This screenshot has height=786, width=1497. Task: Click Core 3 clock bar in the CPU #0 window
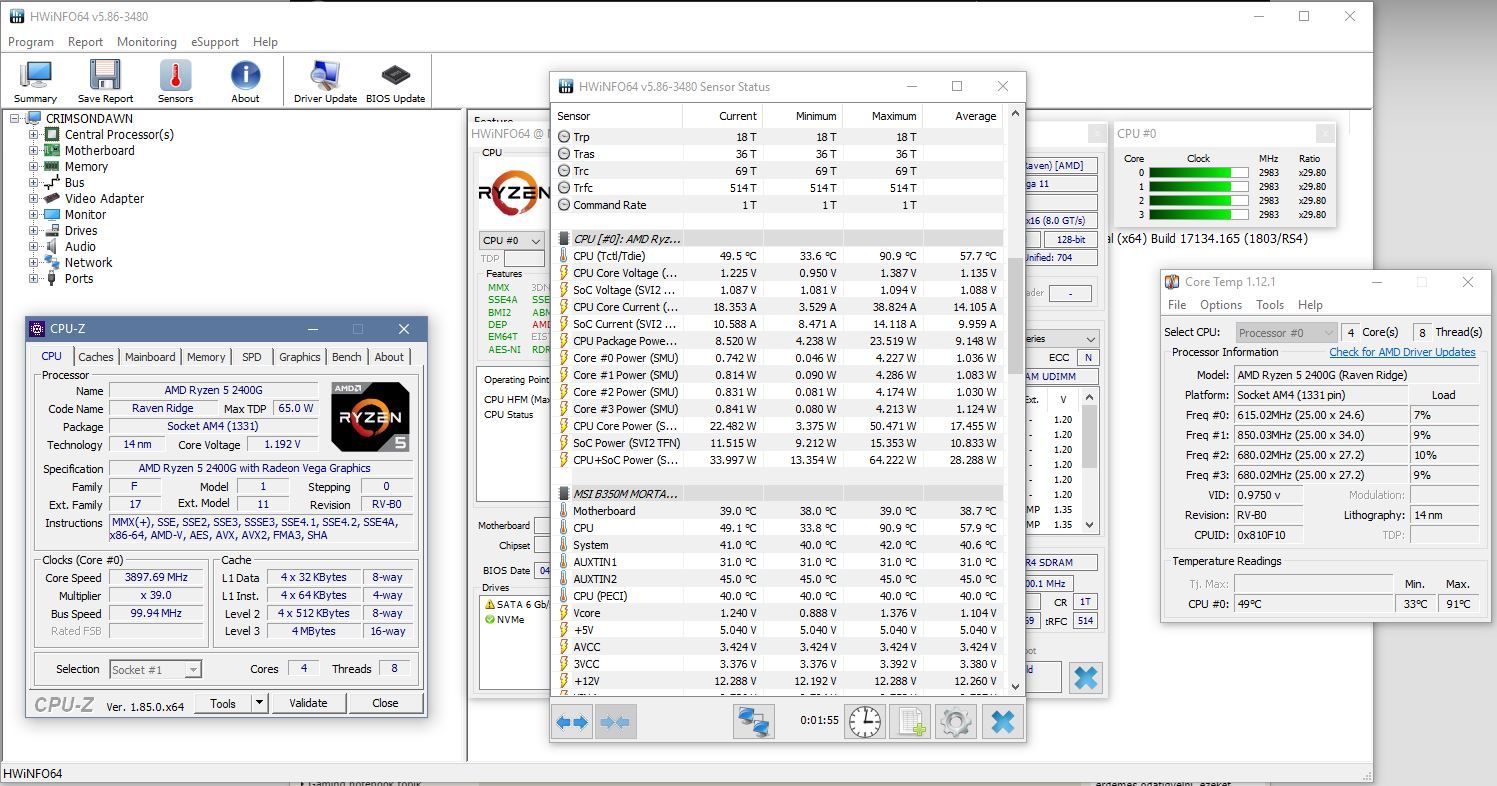[1199, 214]
